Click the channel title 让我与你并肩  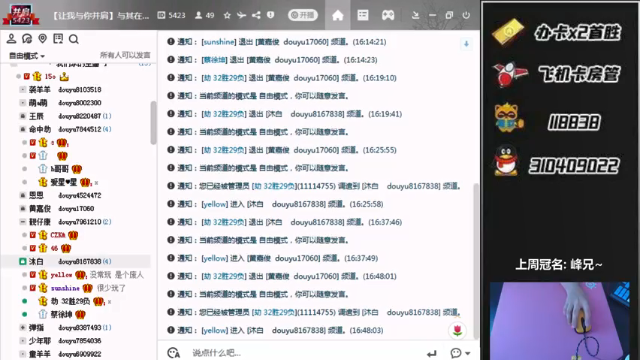[x=100, y=16]
